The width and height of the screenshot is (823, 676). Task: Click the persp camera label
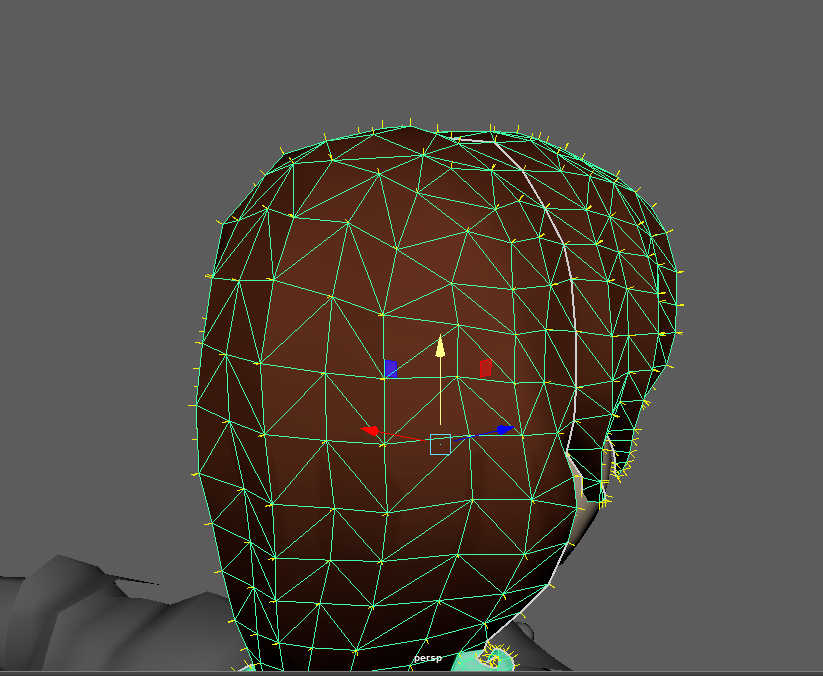[428, 658]
